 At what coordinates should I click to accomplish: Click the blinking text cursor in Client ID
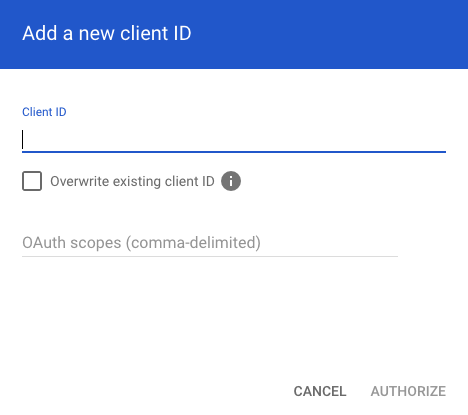point(23,139)
